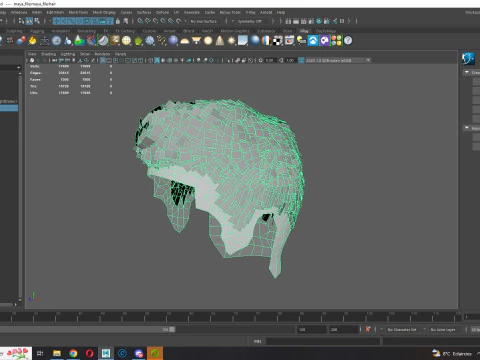This screenshot has height=360, width=480.
Task: Open Render Settings clapperboard icon
Action: click(311, 21)
